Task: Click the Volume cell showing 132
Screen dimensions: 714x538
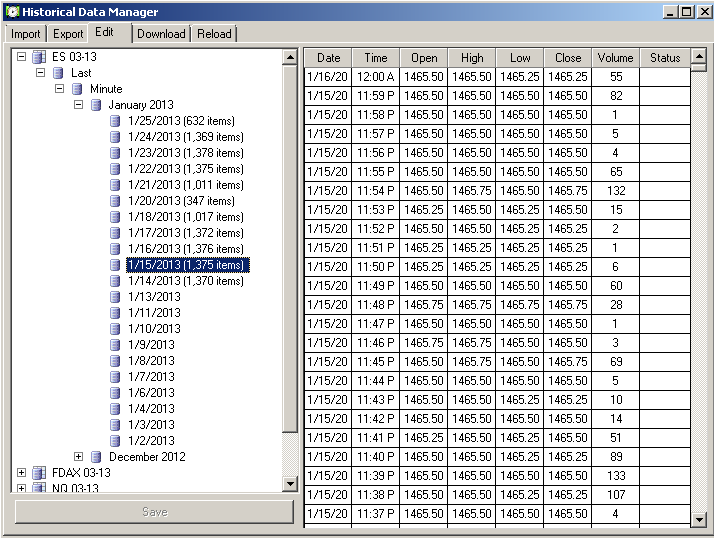Action: (x=616, y=191)
